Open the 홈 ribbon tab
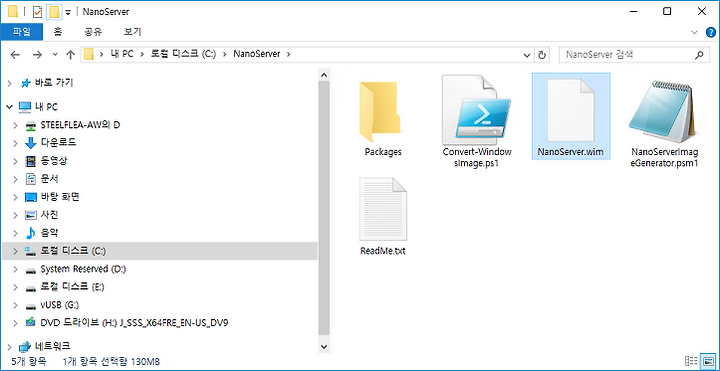Screen dimensions: 720x371 pos(58,32)
